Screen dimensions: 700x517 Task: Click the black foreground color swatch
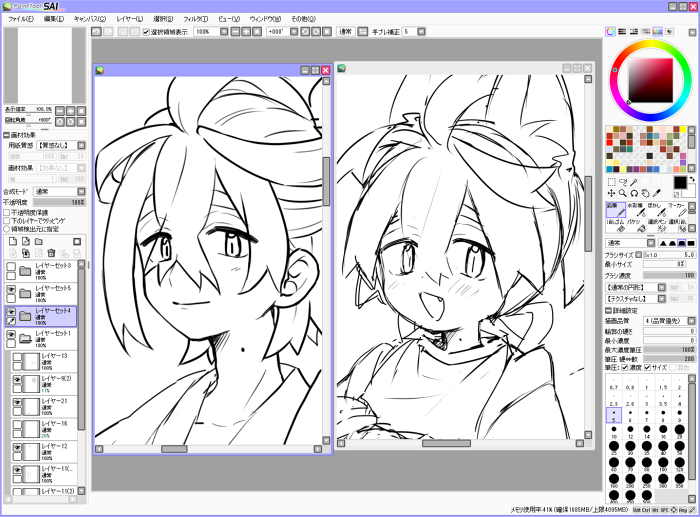click(680, 183)
